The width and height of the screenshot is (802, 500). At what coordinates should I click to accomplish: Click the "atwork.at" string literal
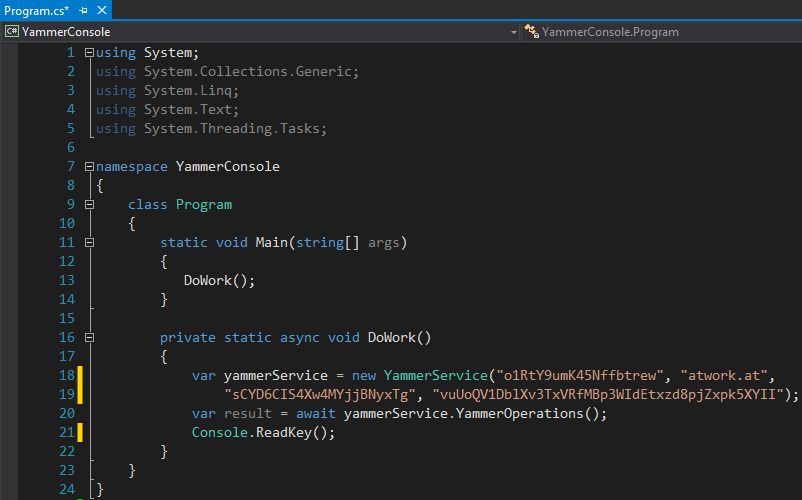[727, 376]
